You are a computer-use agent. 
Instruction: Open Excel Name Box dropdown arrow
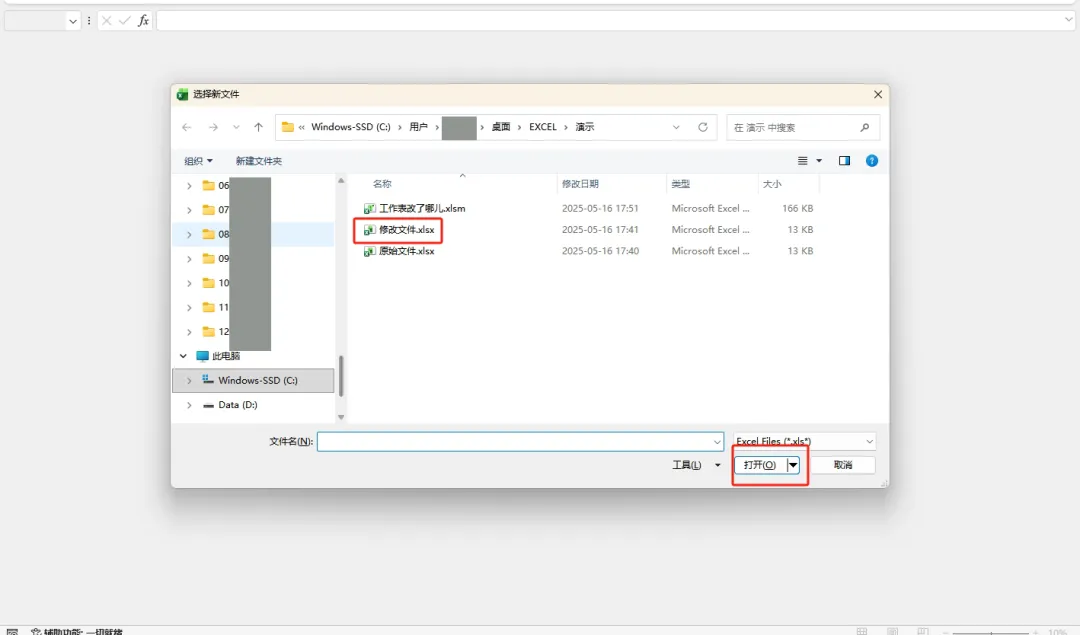click(72, 21)
